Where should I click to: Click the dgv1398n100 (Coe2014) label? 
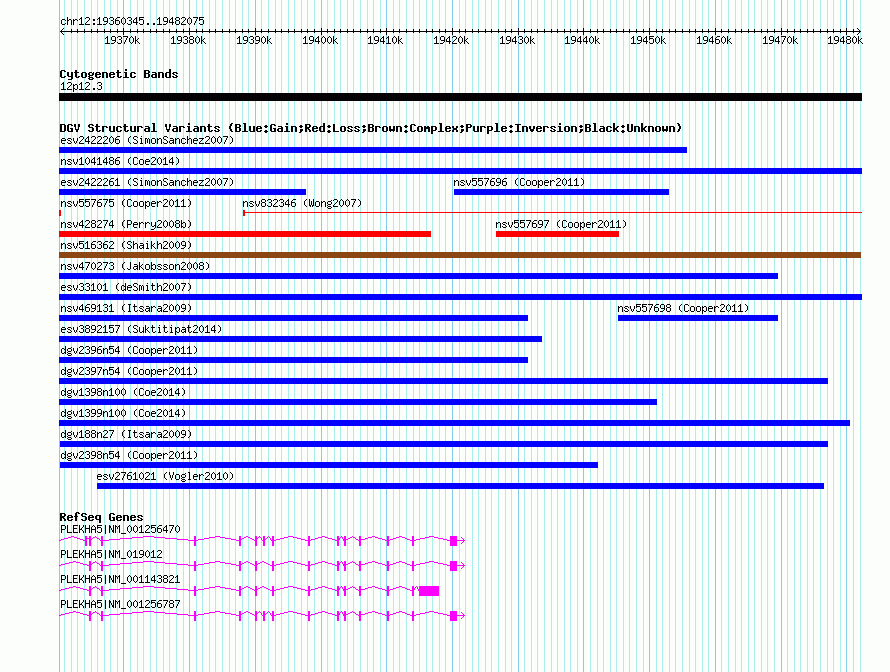point(123,392)
